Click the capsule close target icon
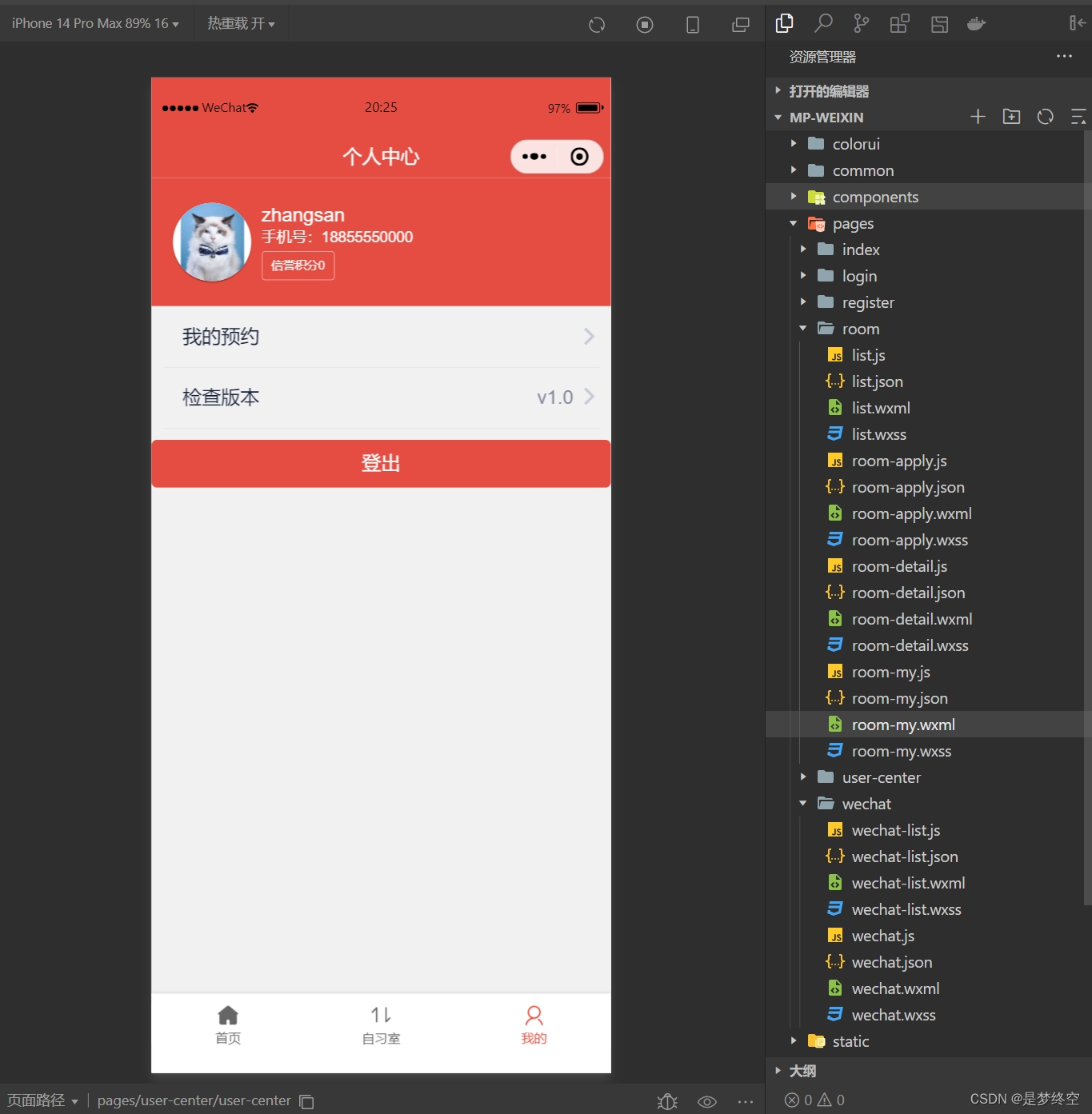The image size is (1092, 1114). tap(579, 157)
